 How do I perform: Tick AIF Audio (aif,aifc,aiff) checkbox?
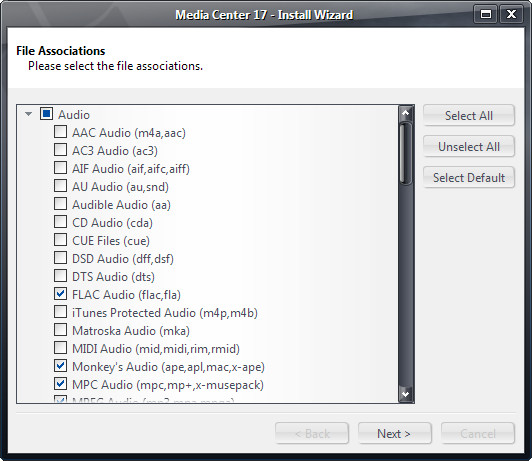coord(60,168)
